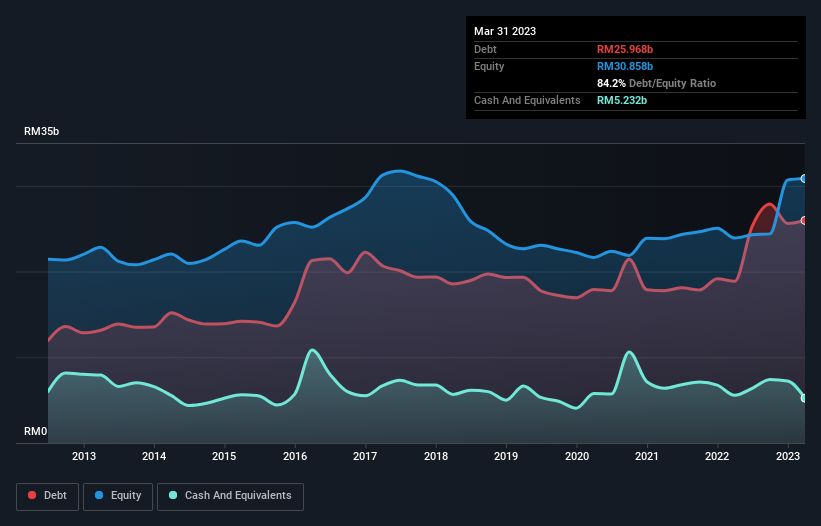821x526 pixels.
Task: Click the RM25.968b debt value
Action: coord(625,49)
